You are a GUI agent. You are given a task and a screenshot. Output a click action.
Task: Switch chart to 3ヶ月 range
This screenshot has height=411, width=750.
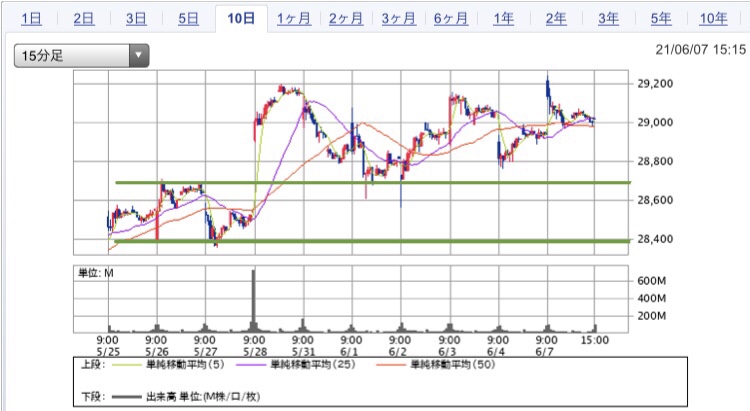pos(398,19)
